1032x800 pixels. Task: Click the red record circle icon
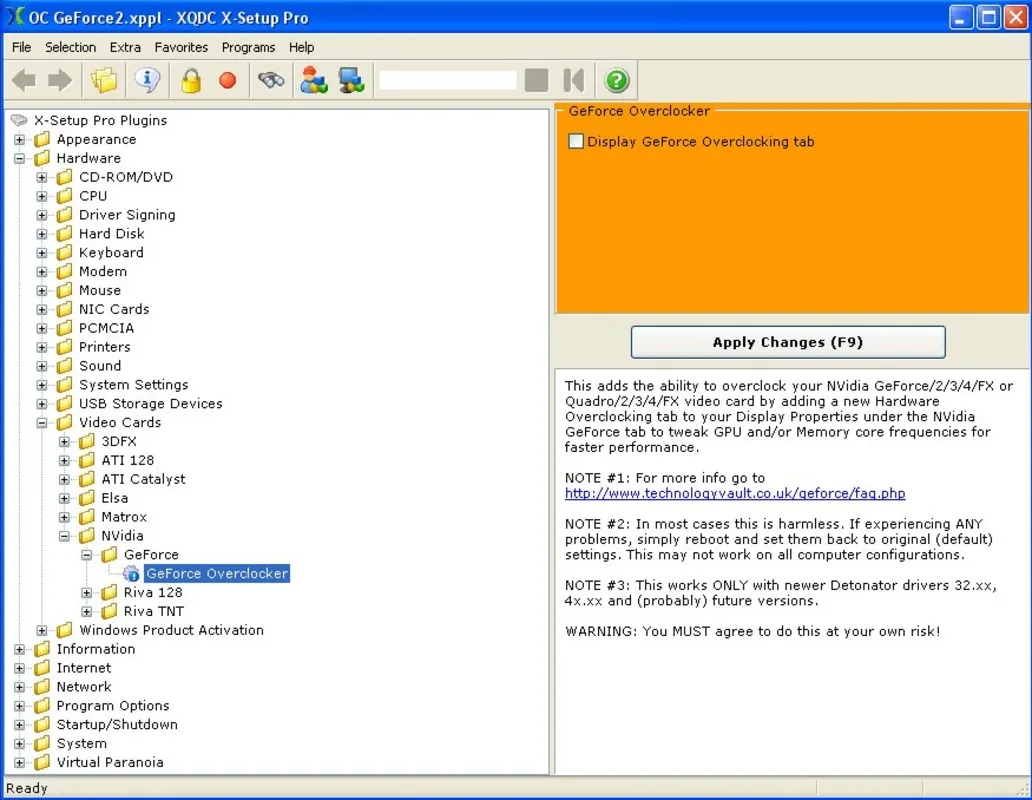pyautogui.click(x=228, y=80)
